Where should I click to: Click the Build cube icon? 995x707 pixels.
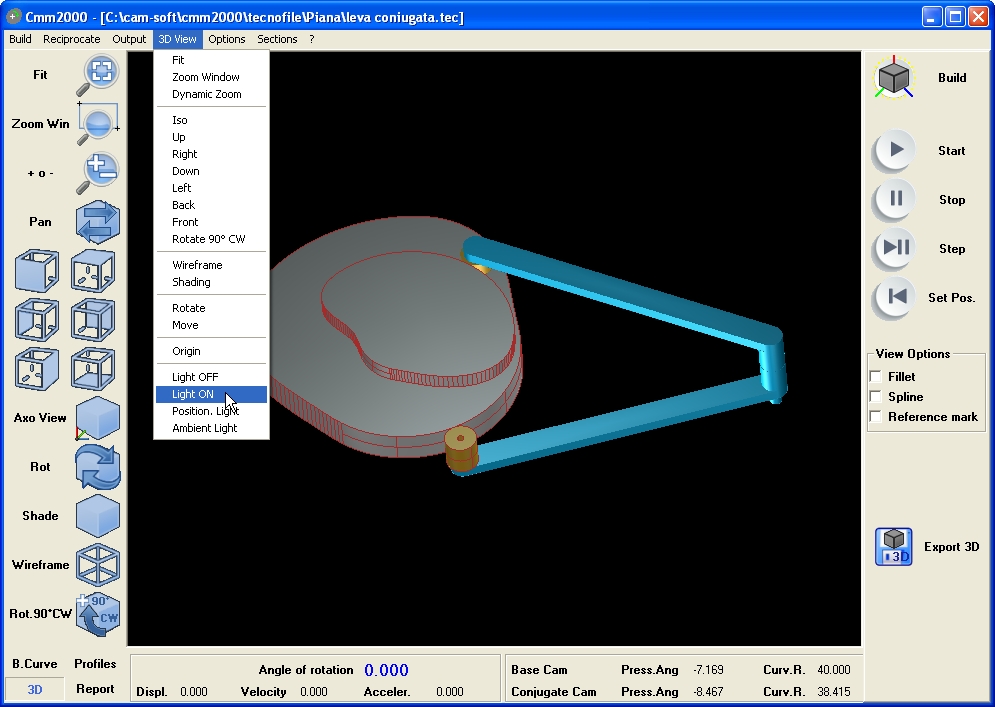[893, 77]
